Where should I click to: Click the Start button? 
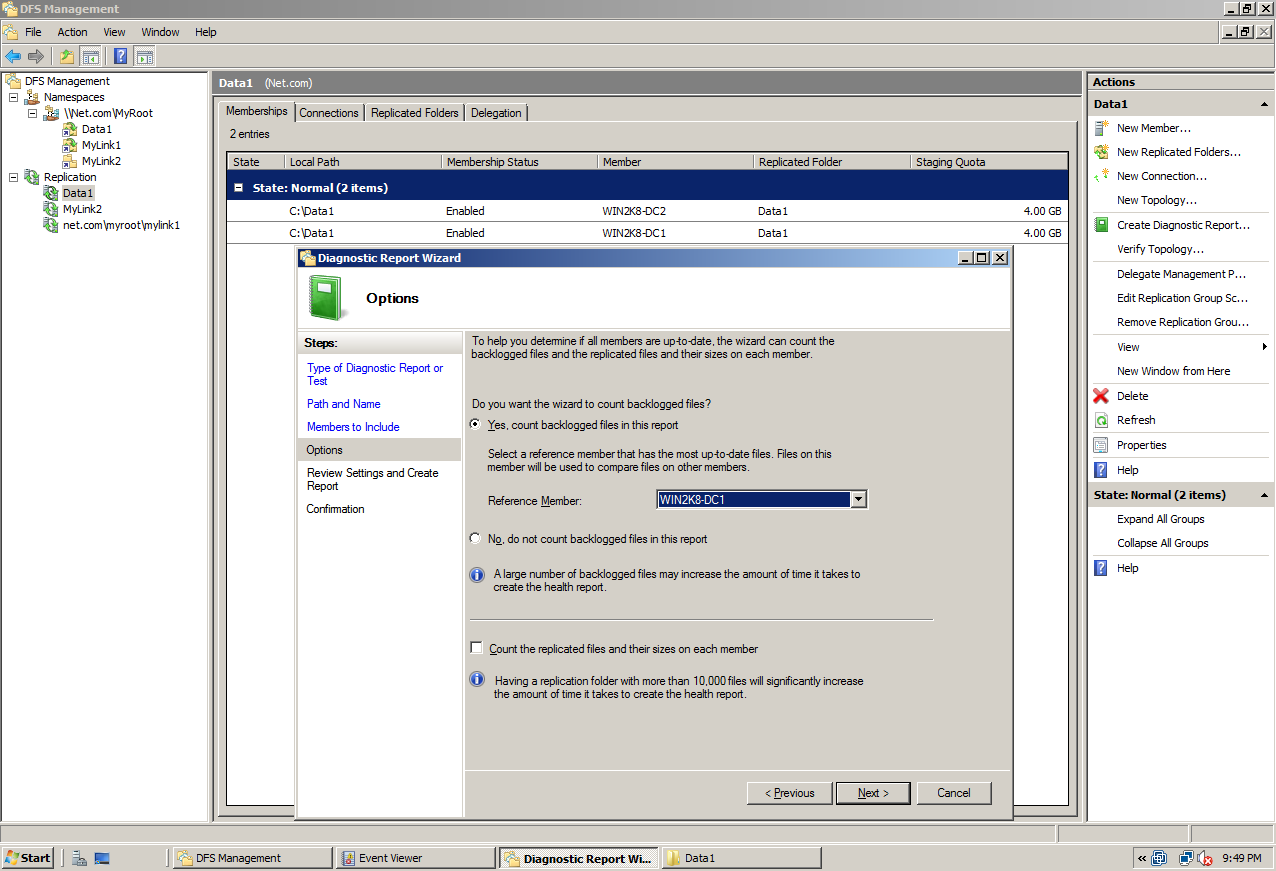tap(28, 858)
